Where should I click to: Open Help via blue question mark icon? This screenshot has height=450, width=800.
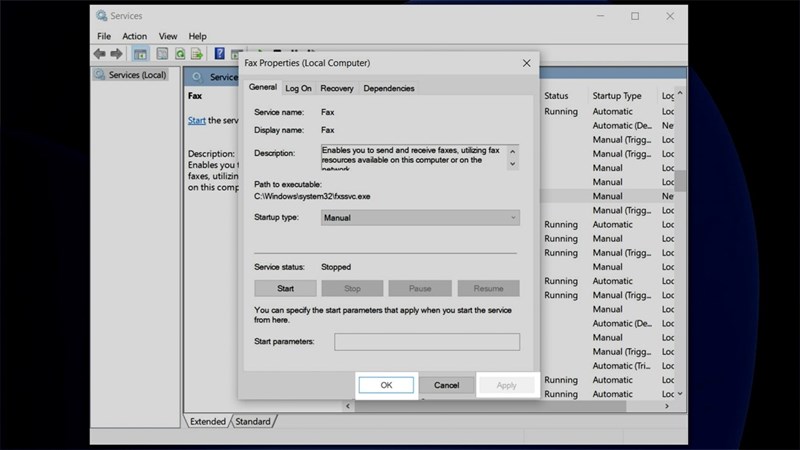pos(219,53)
